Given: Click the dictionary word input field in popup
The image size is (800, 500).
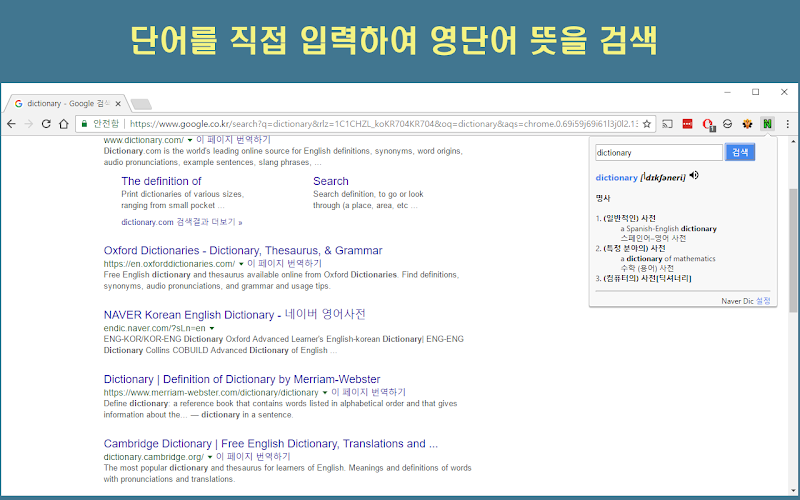Looking at the screenshot, I should pyautogui.click(x=659, y=153).
